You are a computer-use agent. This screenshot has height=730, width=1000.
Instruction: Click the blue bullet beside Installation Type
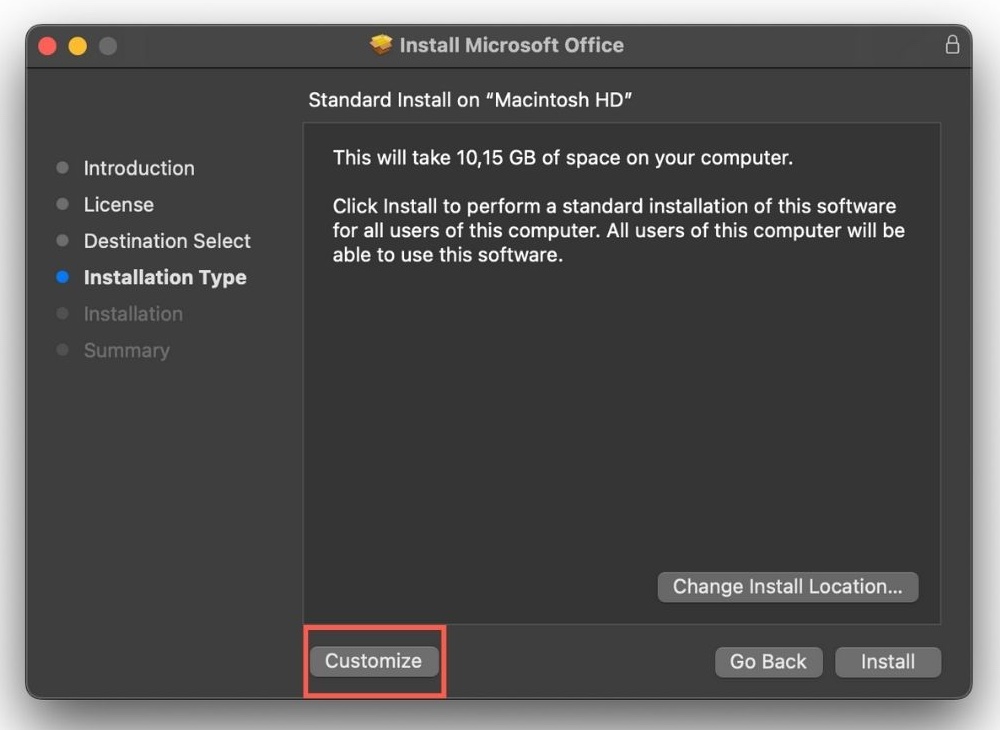(63, 277)
